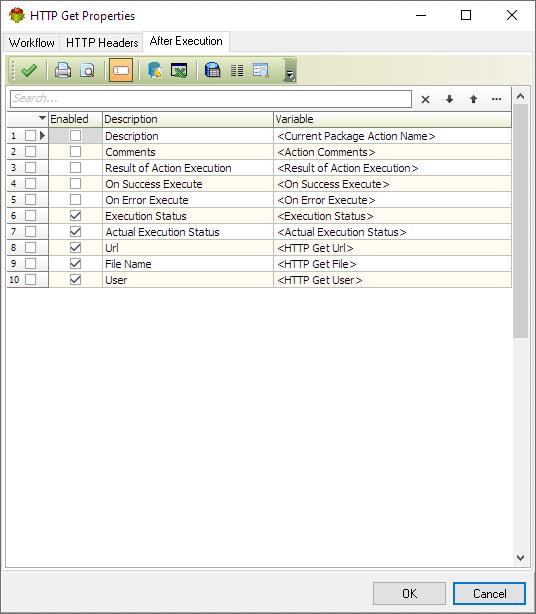Sort by the Enabled column header
Screen dimensions: 536x614
point(75,119)
